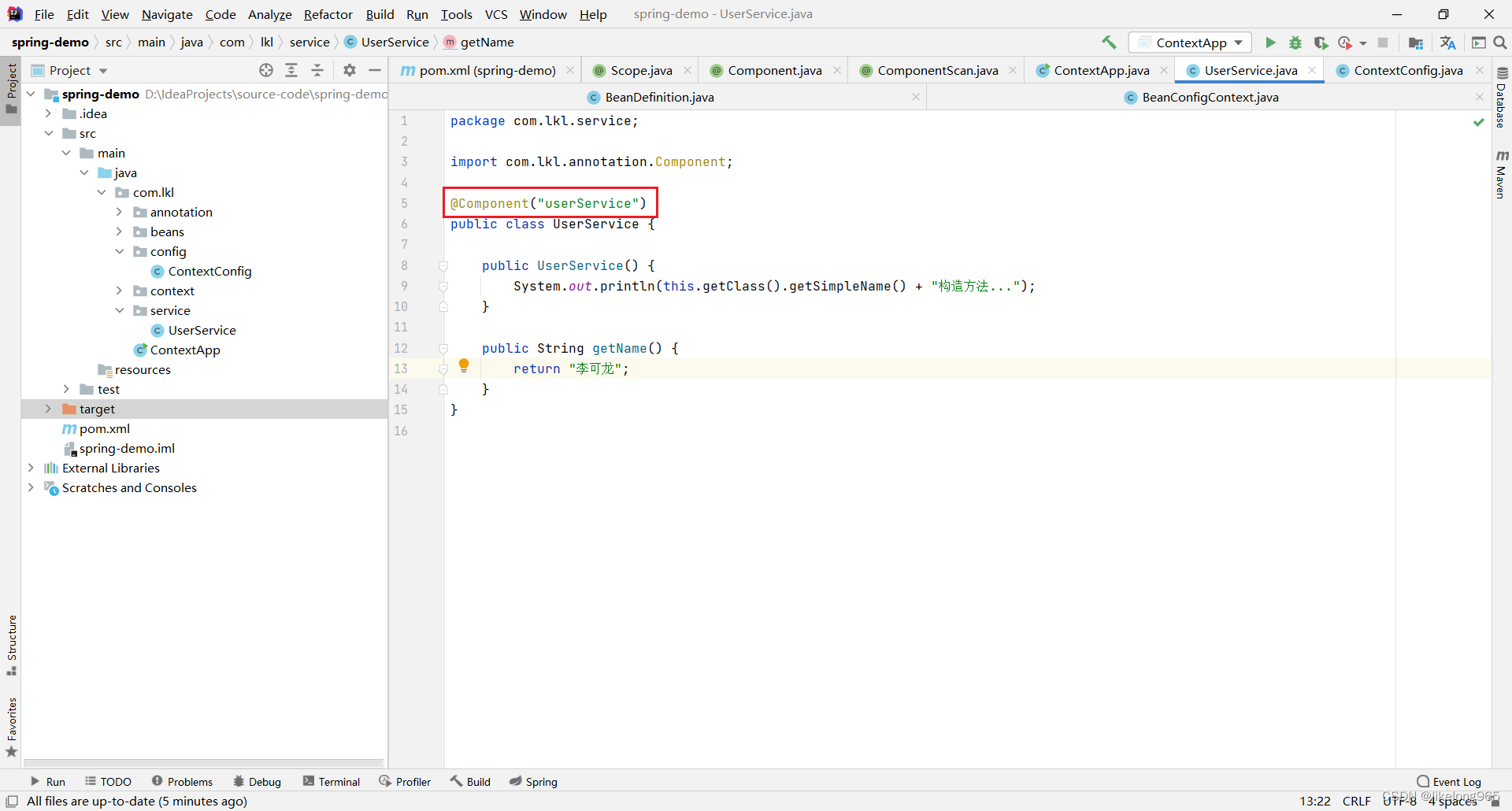The height and width of the screenshot is (811, 1512).
Task: Click the Stop icon in toolbar
Action: pos(1383,43)
